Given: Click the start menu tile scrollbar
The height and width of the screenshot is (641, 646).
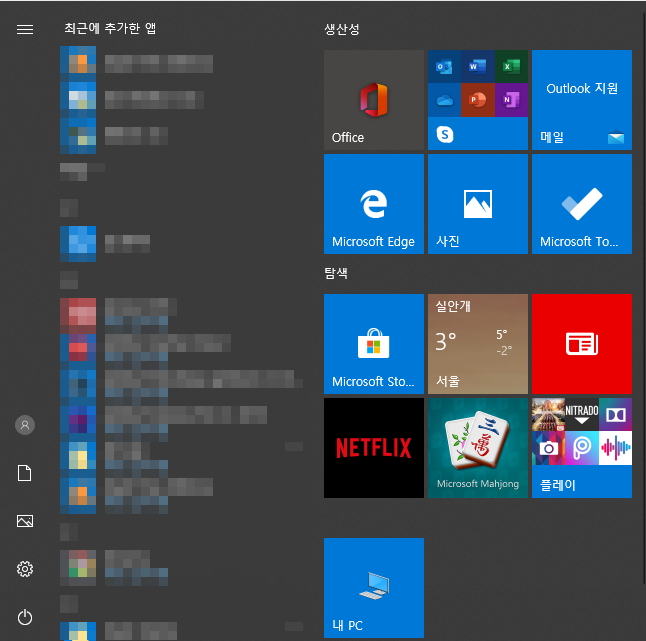Looking at the screenshot, I should click(644, 297).
